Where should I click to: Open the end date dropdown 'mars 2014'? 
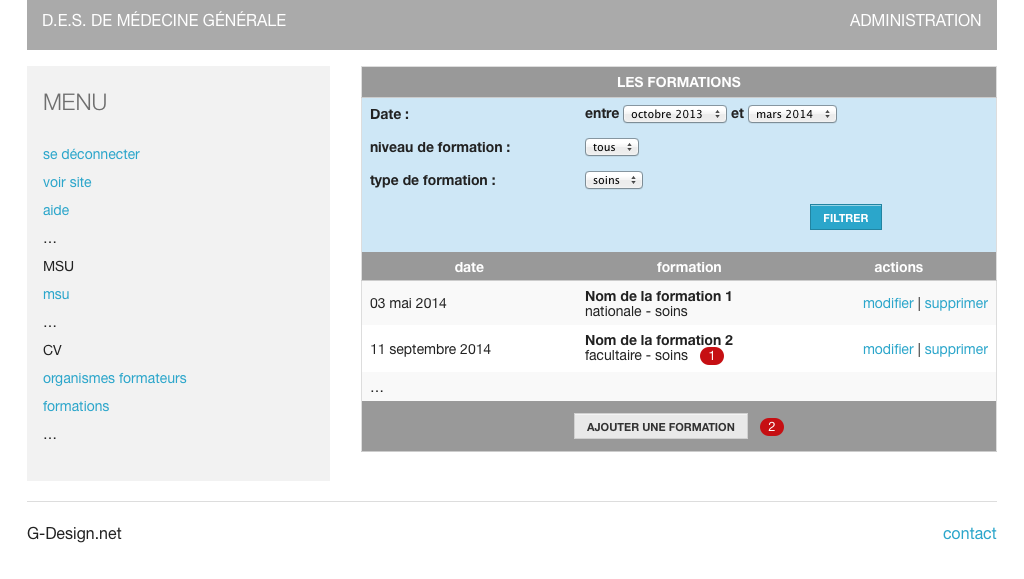point(792,114)
